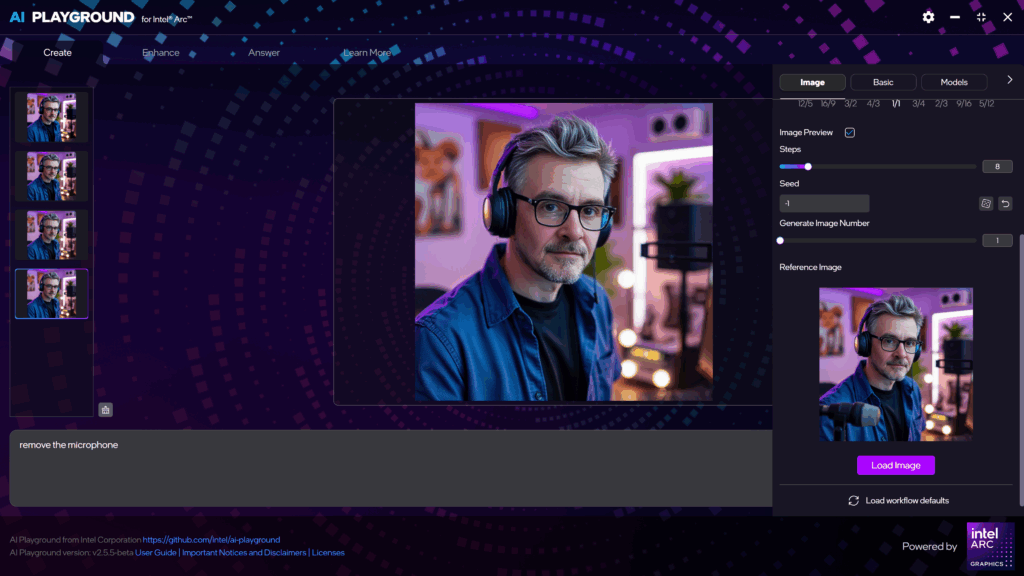Click the Steps slider handle
Viewport: 1024px width, 576px height.
point(807,167)
